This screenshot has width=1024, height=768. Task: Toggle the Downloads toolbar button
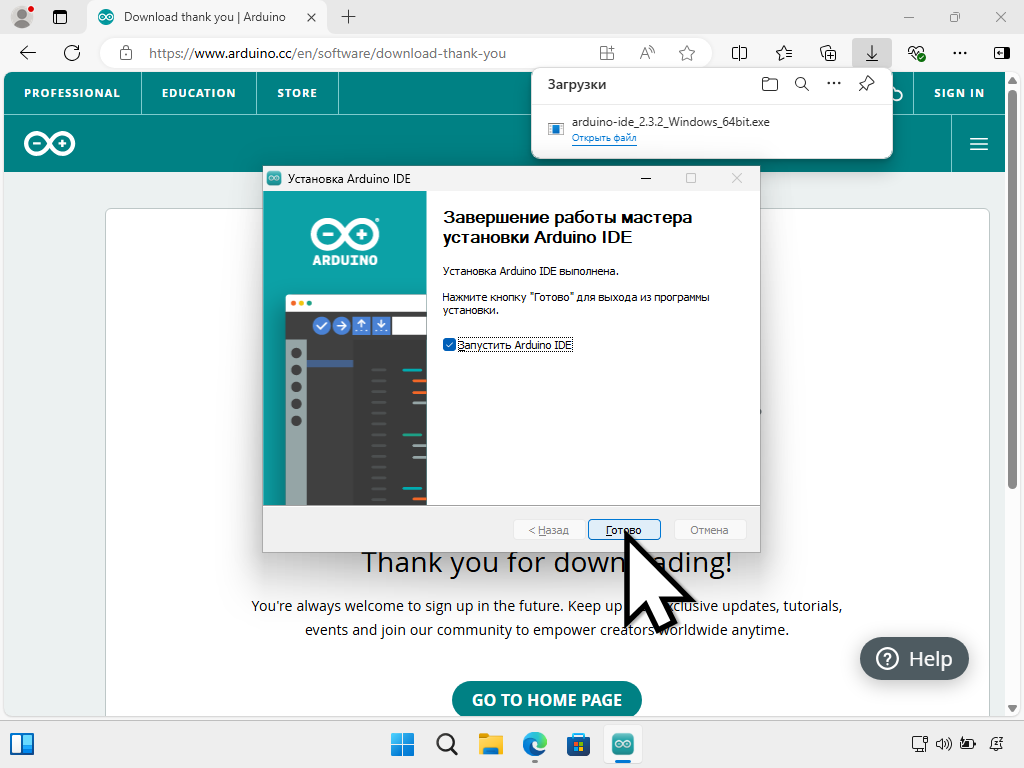(872, 53)
